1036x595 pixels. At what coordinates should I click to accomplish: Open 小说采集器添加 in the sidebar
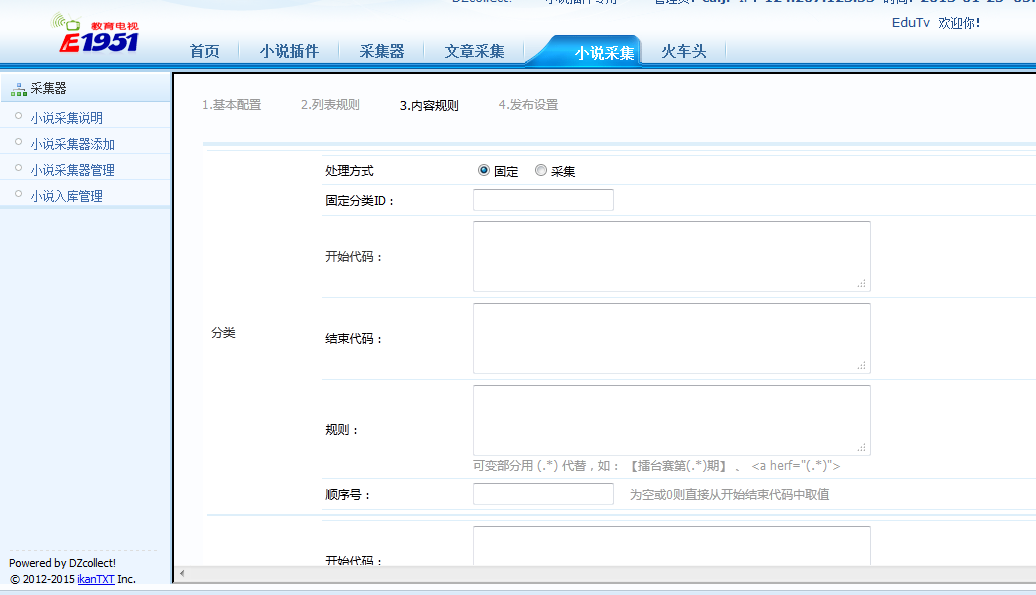[72, 144]
